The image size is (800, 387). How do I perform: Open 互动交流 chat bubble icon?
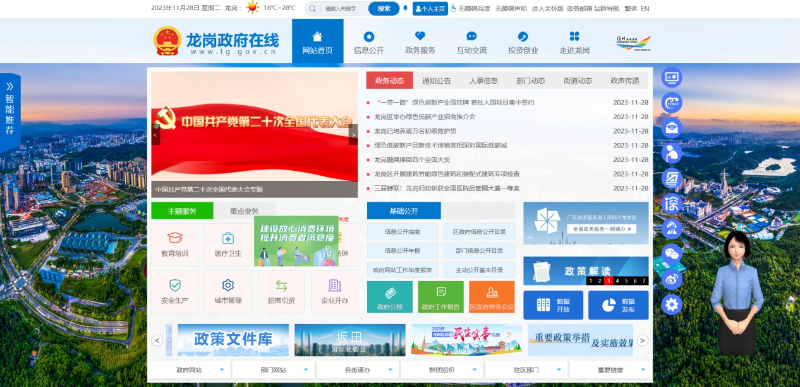click(471, 36)
